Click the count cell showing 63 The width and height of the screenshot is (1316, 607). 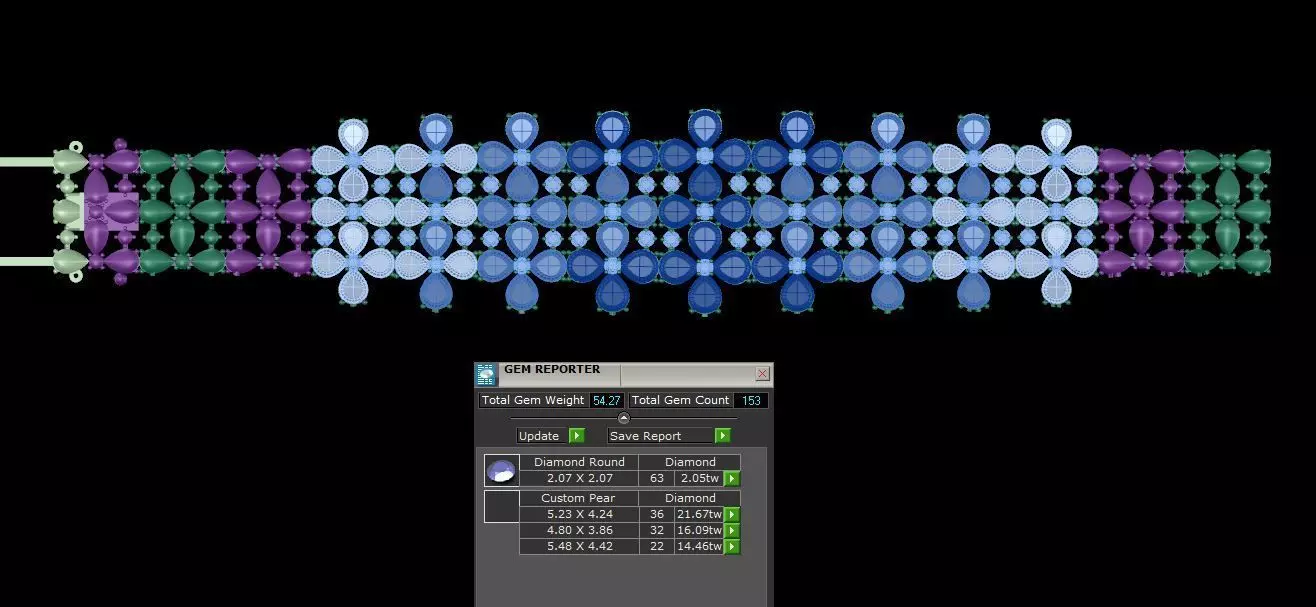coord(657,478)
